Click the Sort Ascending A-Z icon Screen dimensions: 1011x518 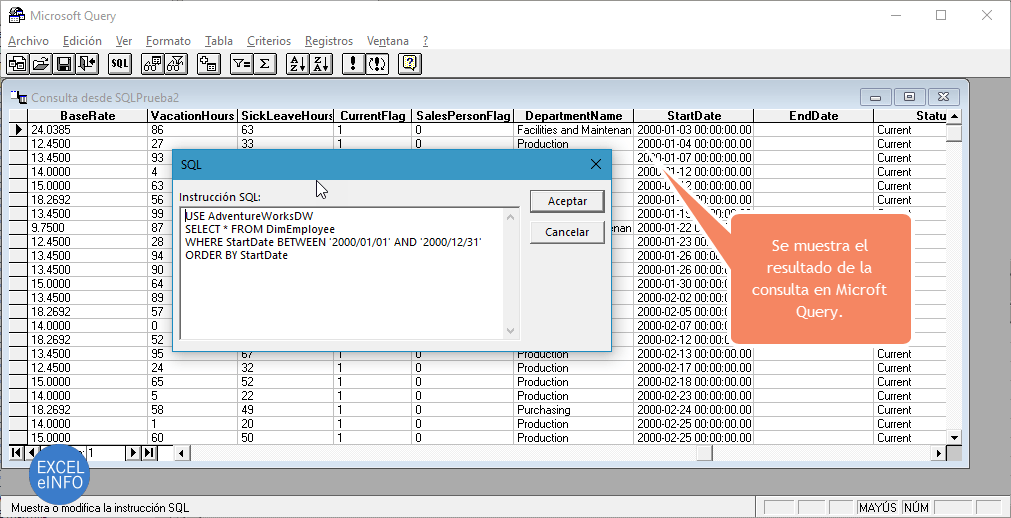(297, 63)
